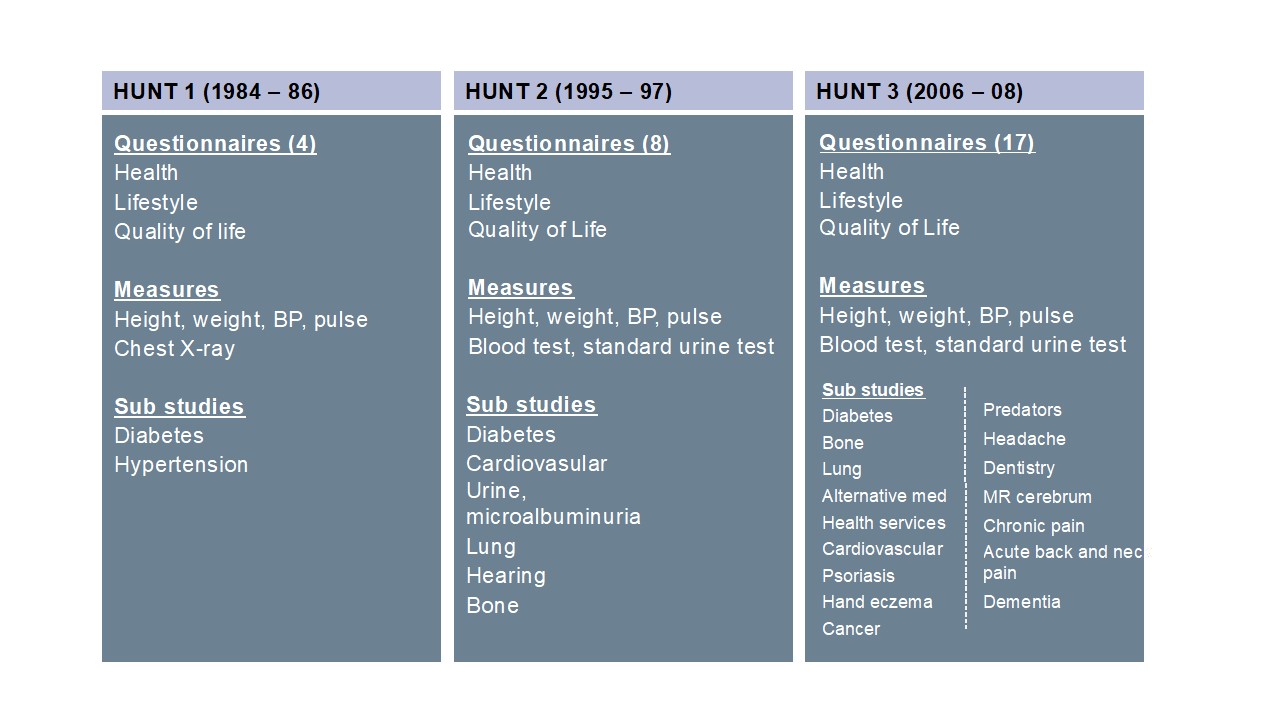Image resolution: width=1280 pixels, height=720 pixels.
Task: Click the Psoriasis sub study
Action: [858, 576]
